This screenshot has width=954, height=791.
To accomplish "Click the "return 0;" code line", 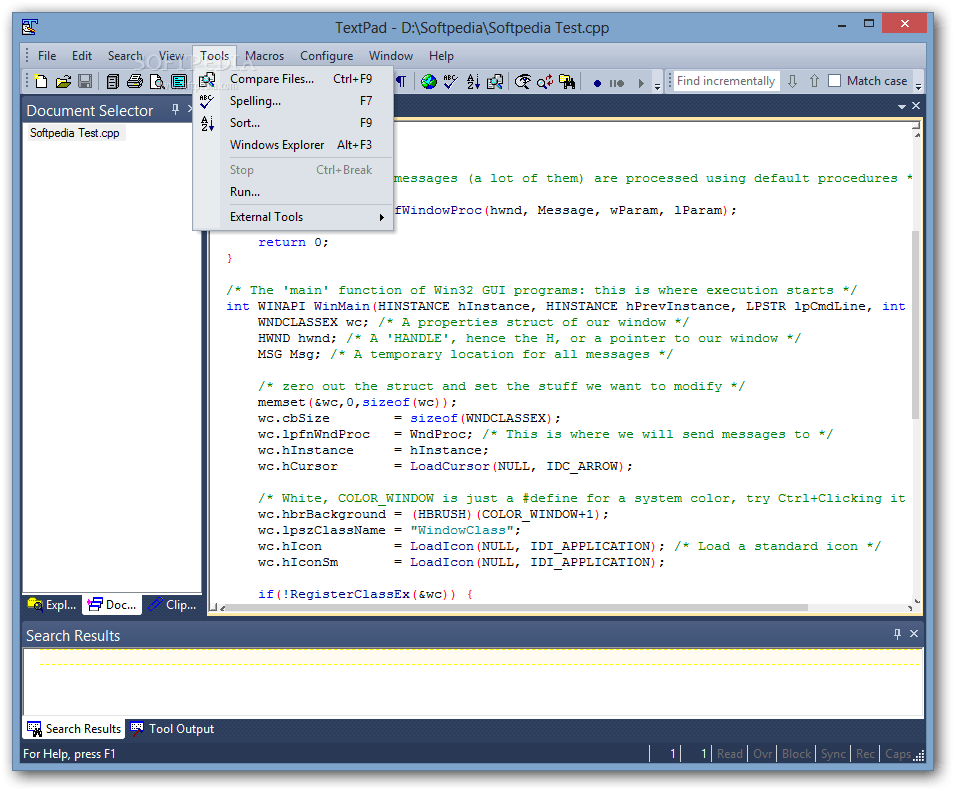I will (293, 242).
